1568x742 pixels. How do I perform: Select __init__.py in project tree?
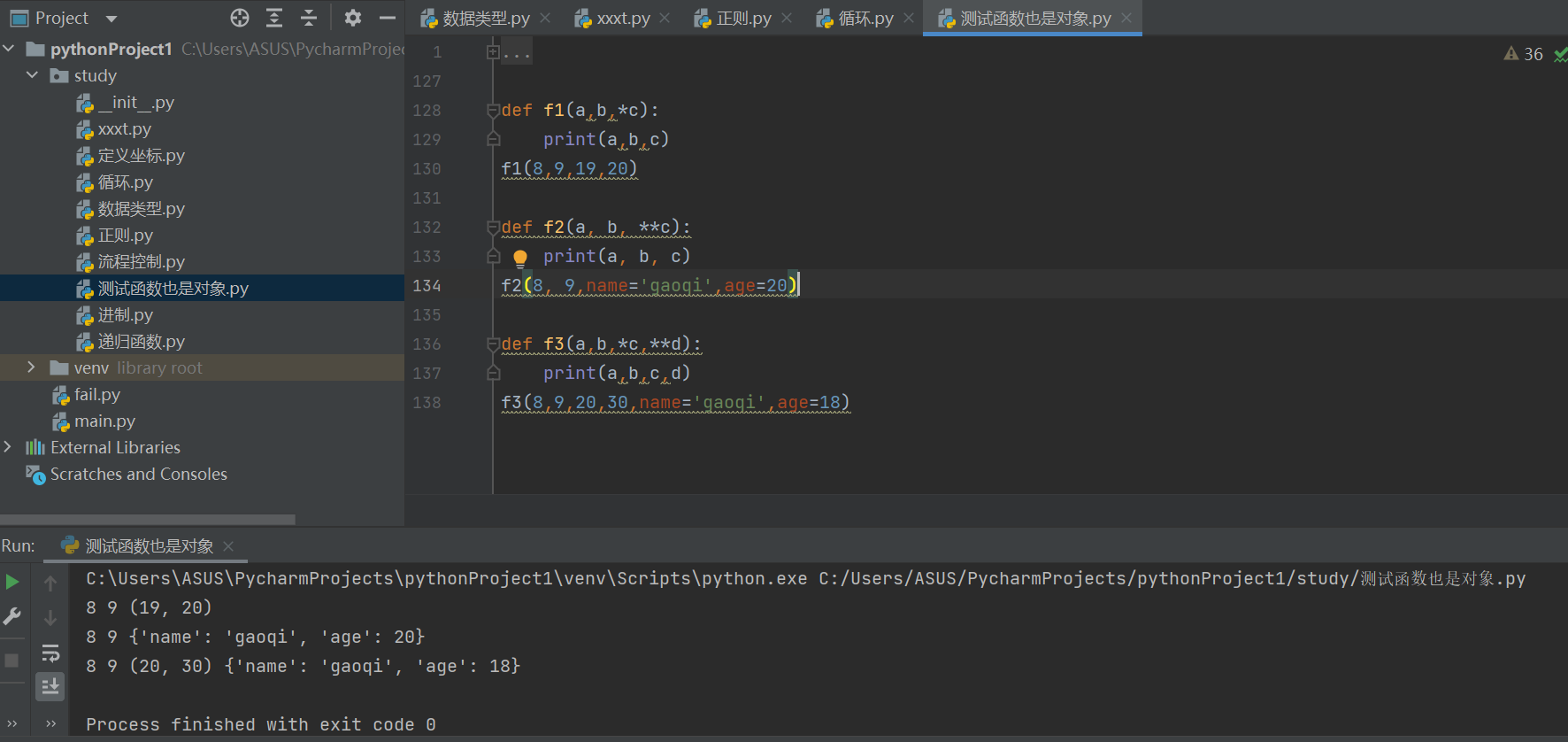(125, 103)
